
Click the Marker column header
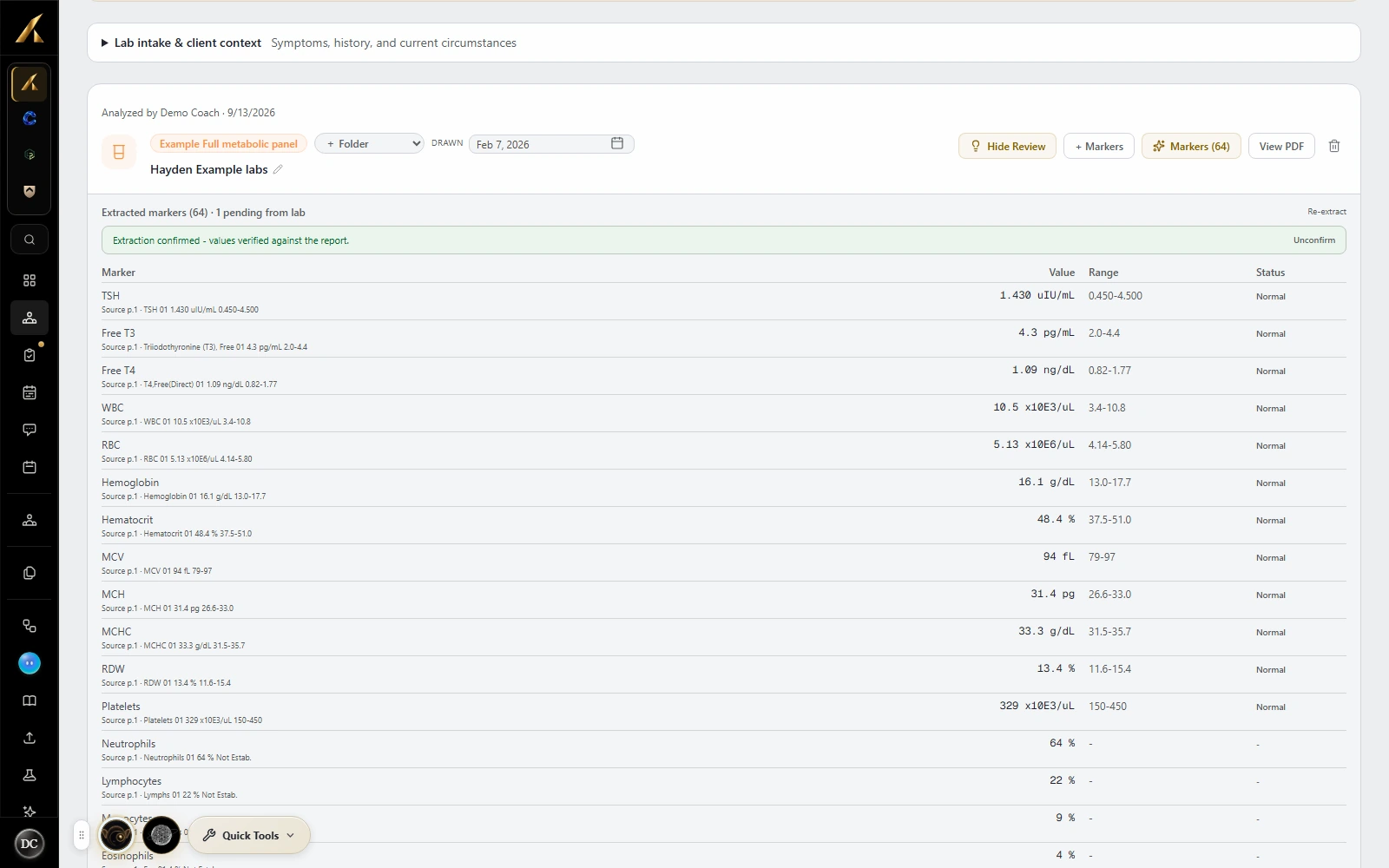tap(118, 273)
